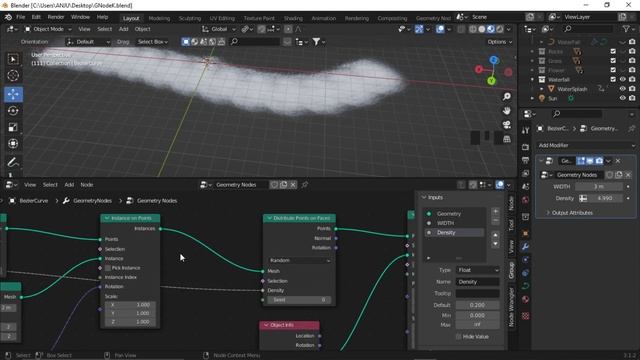
Task: Open the Group sidebar tab
Action: [x=511, y=270]
